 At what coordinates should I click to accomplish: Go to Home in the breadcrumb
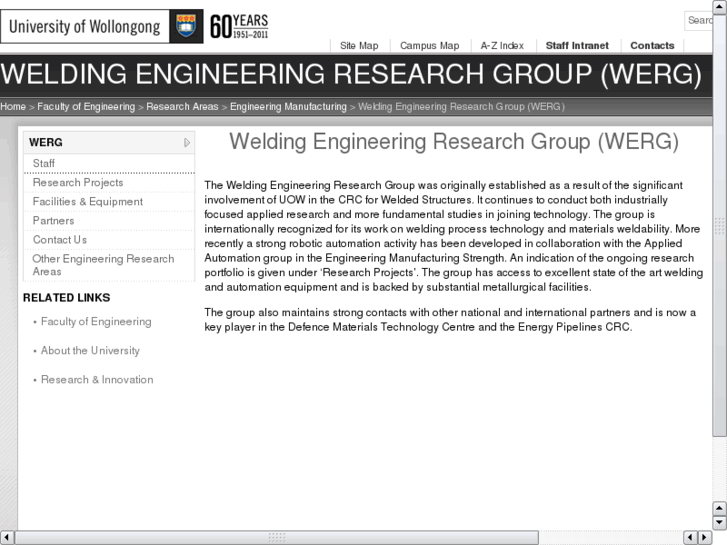pyautogui.click(x=13, y=107)
